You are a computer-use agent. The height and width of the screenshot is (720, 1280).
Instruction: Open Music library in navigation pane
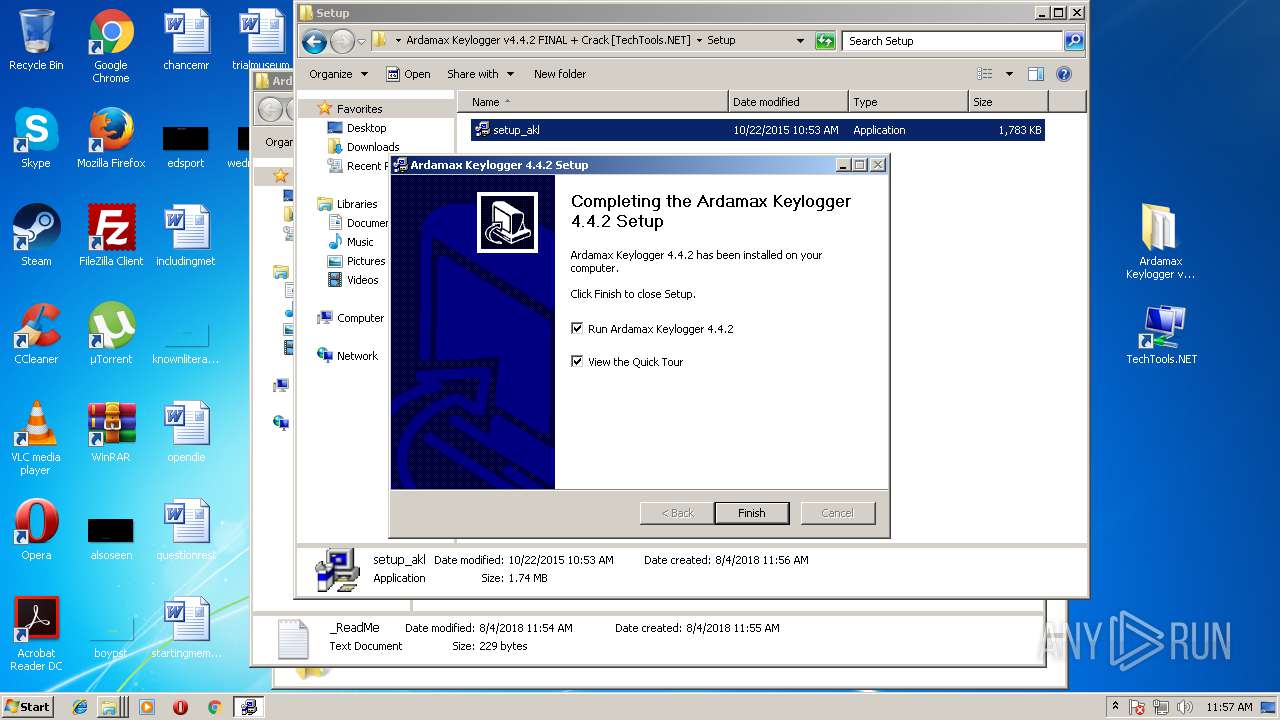point(352,242)
